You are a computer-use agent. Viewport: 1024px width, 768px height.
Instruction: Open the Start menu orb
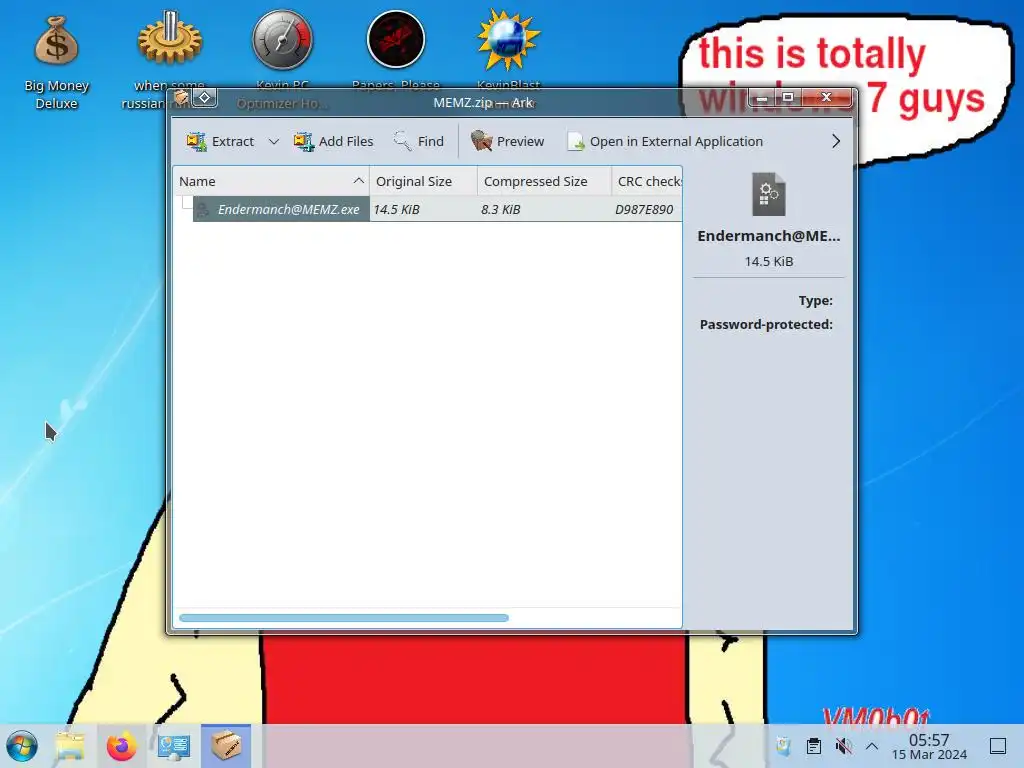23,746
